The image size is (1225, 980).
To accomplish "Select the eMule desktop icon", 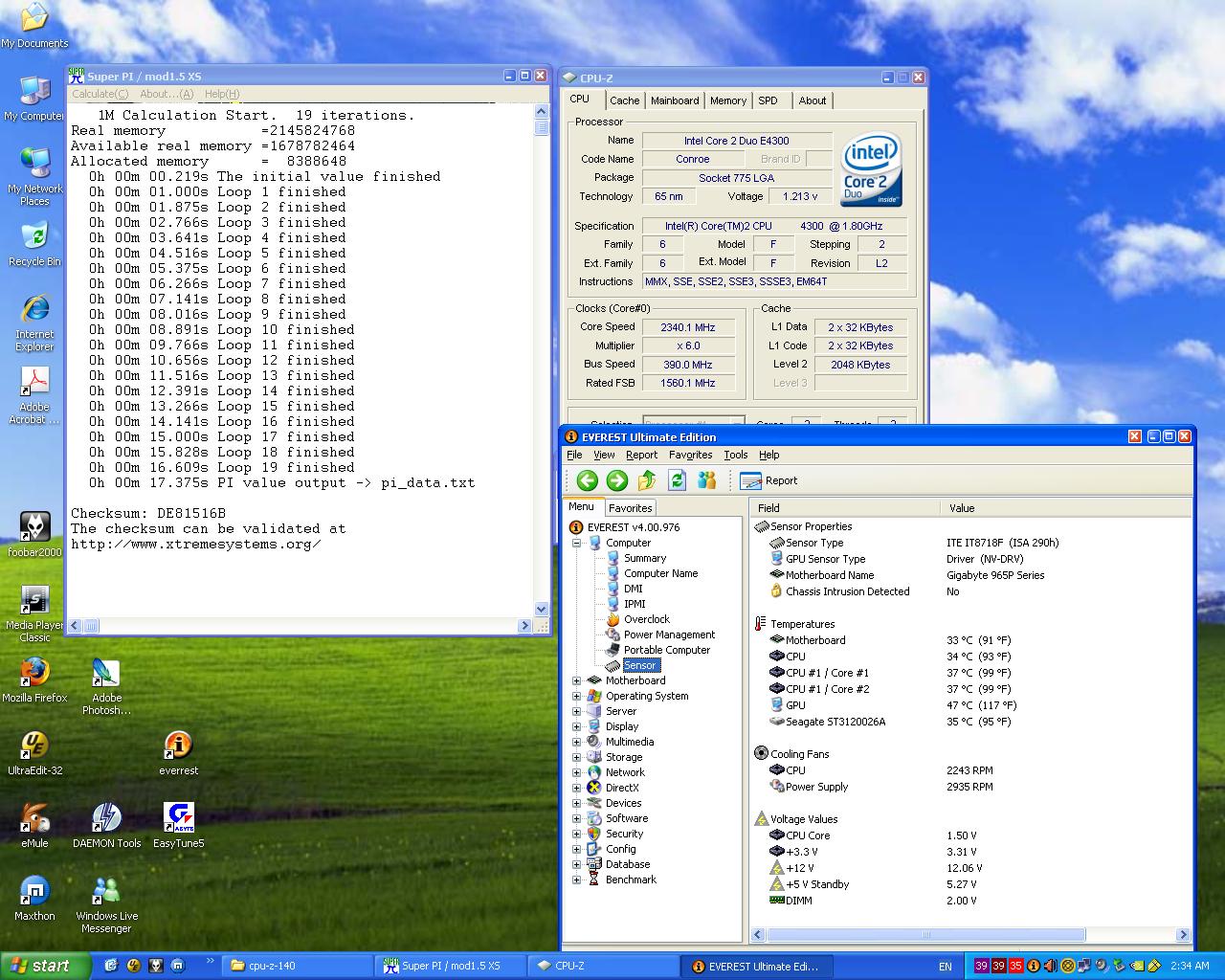I will [34, 826].
